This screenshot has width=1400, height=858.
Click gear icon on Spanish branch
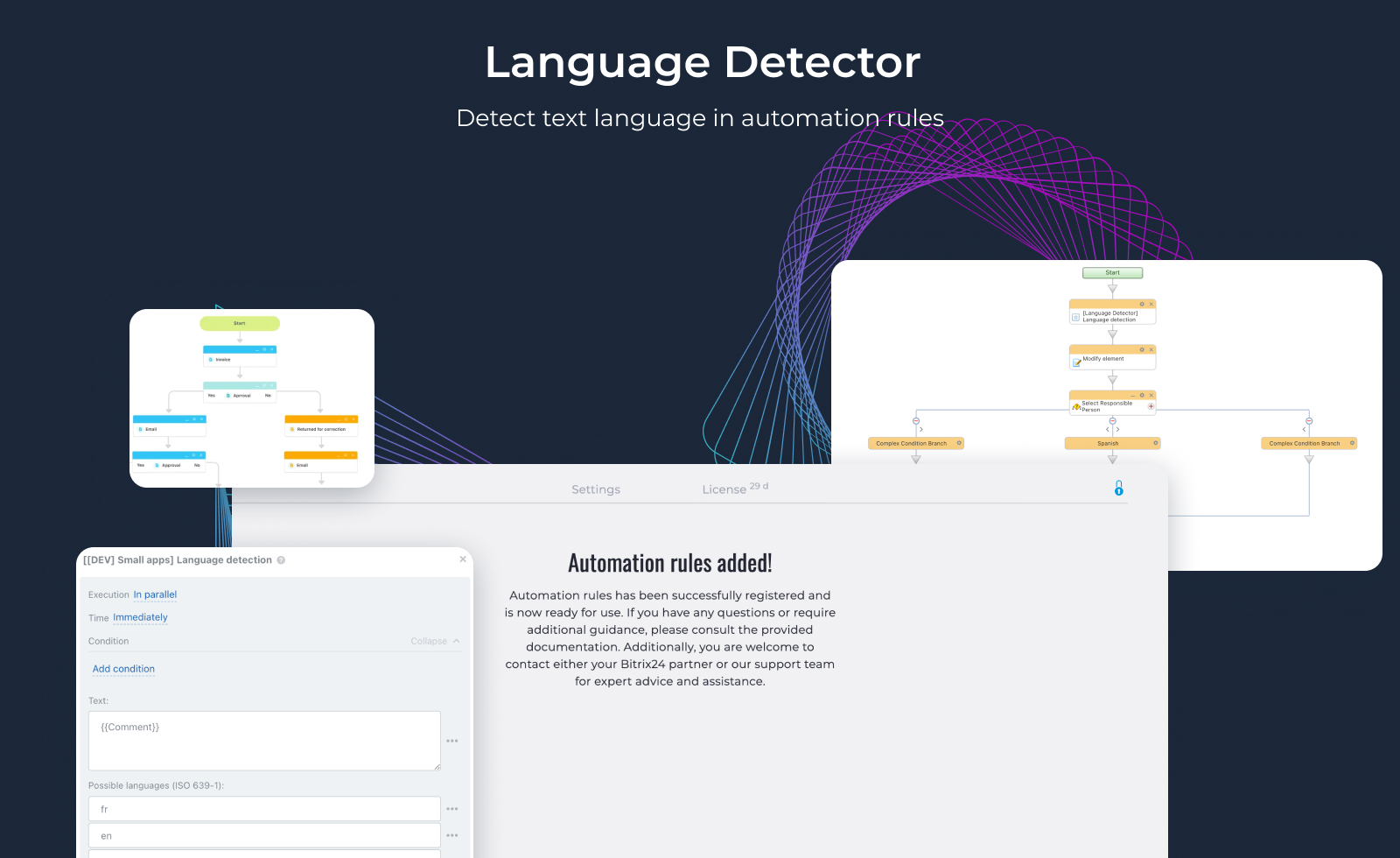click(x=1156, y=443)
